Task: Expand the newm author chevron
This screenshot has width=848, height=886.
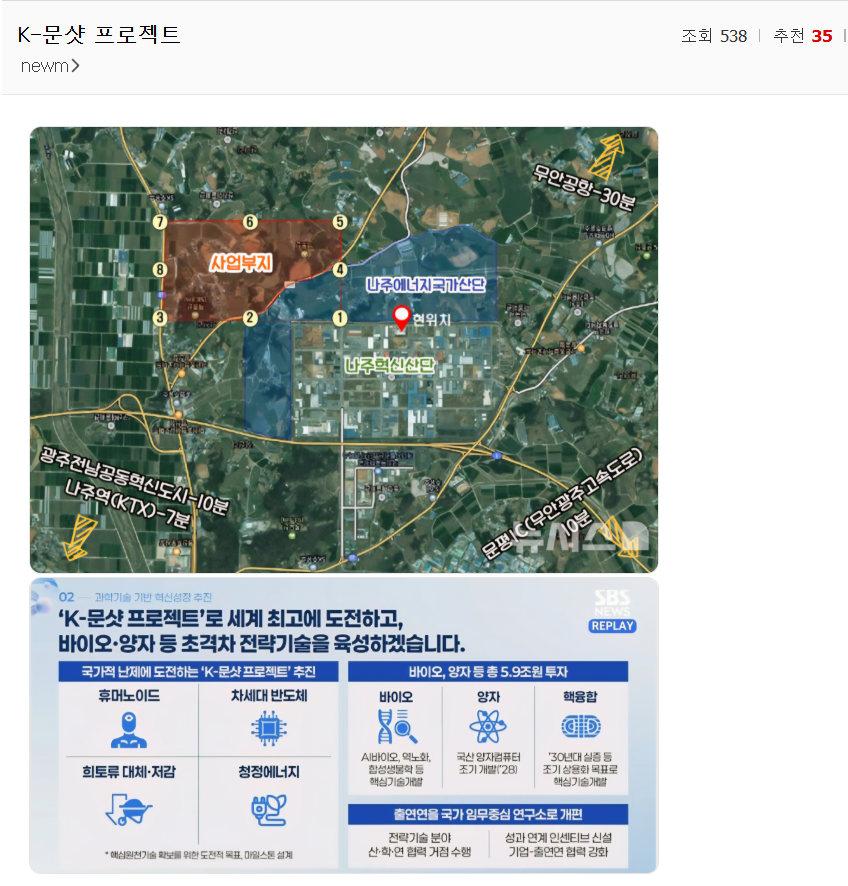Action: coord(76,66)
